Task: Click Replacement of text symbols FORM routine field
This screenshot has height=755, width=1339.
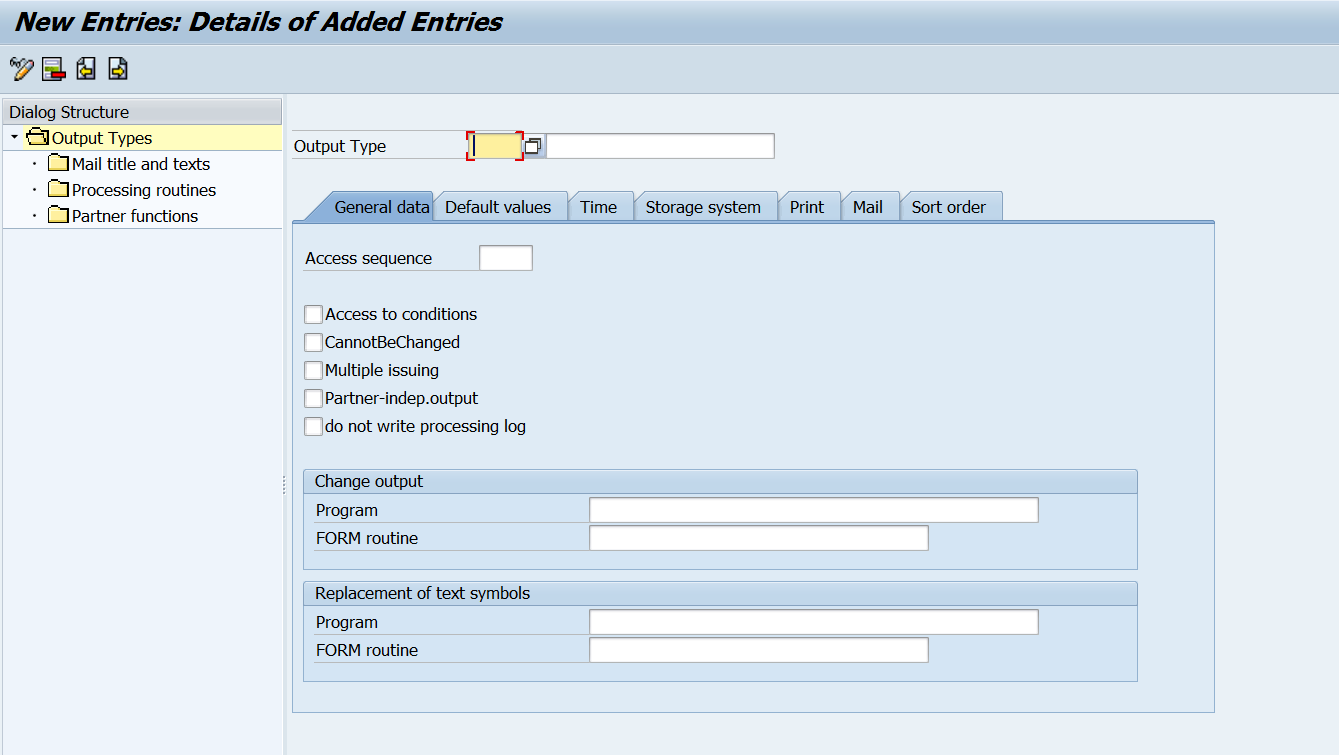Action: [x=758, y=650]
